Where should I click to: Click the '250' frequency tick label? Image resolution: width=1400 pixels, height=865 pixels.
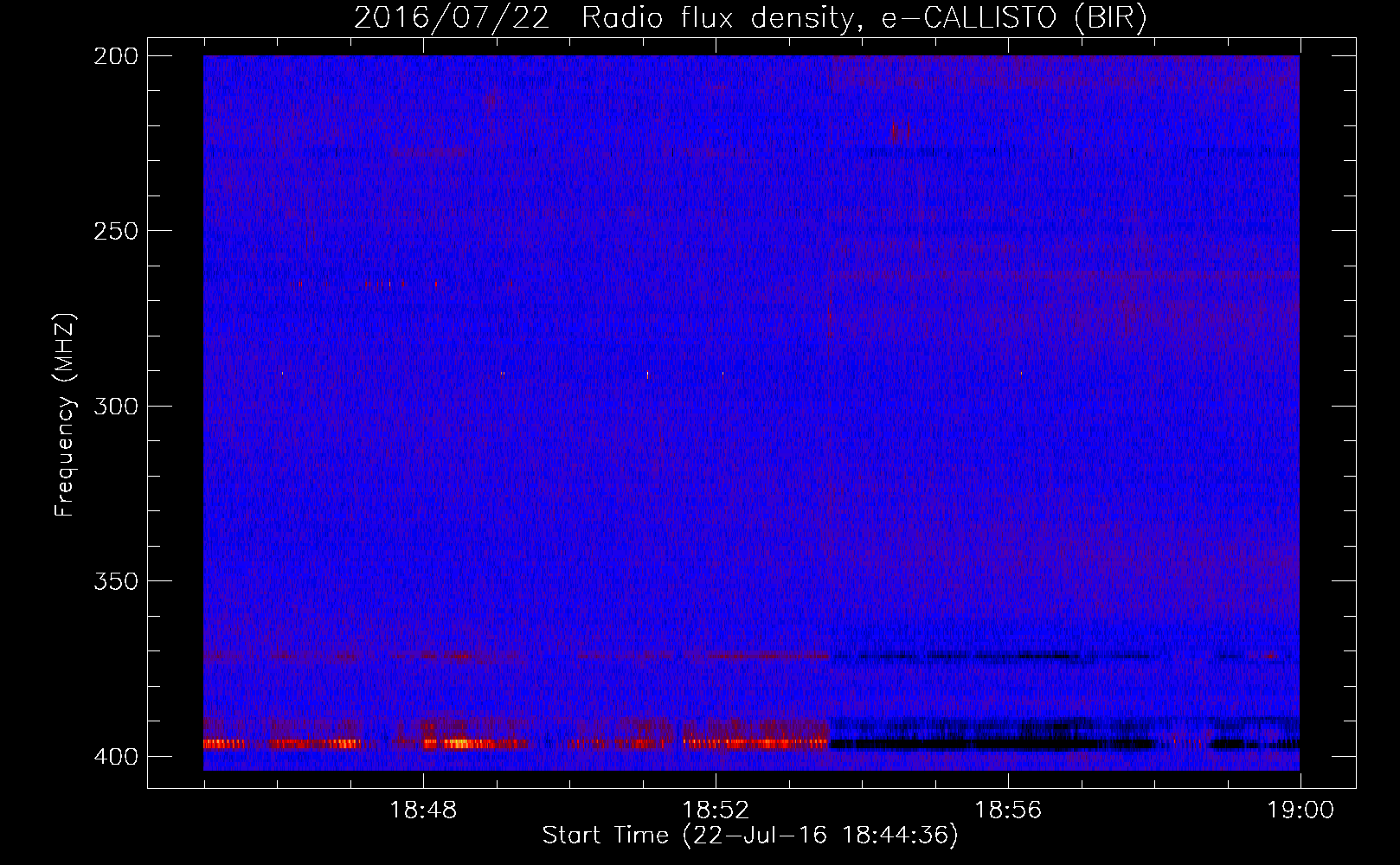click(x=115, y=231)
